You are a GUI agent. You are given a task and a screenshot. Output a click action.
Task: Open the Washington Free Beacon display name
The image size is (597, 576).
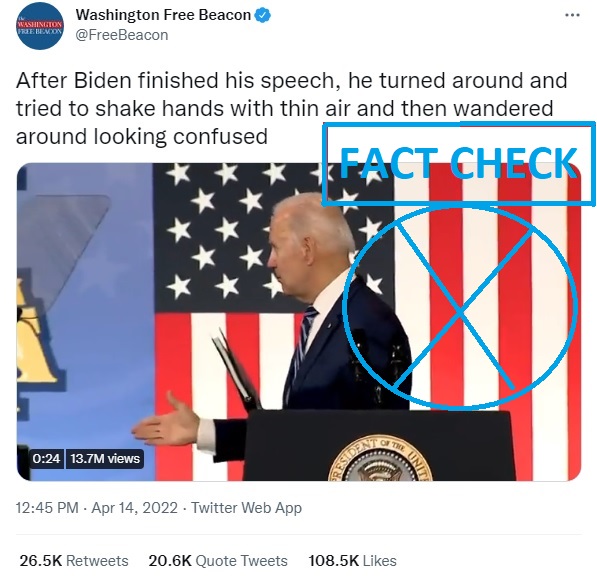(x=163, y=15)
